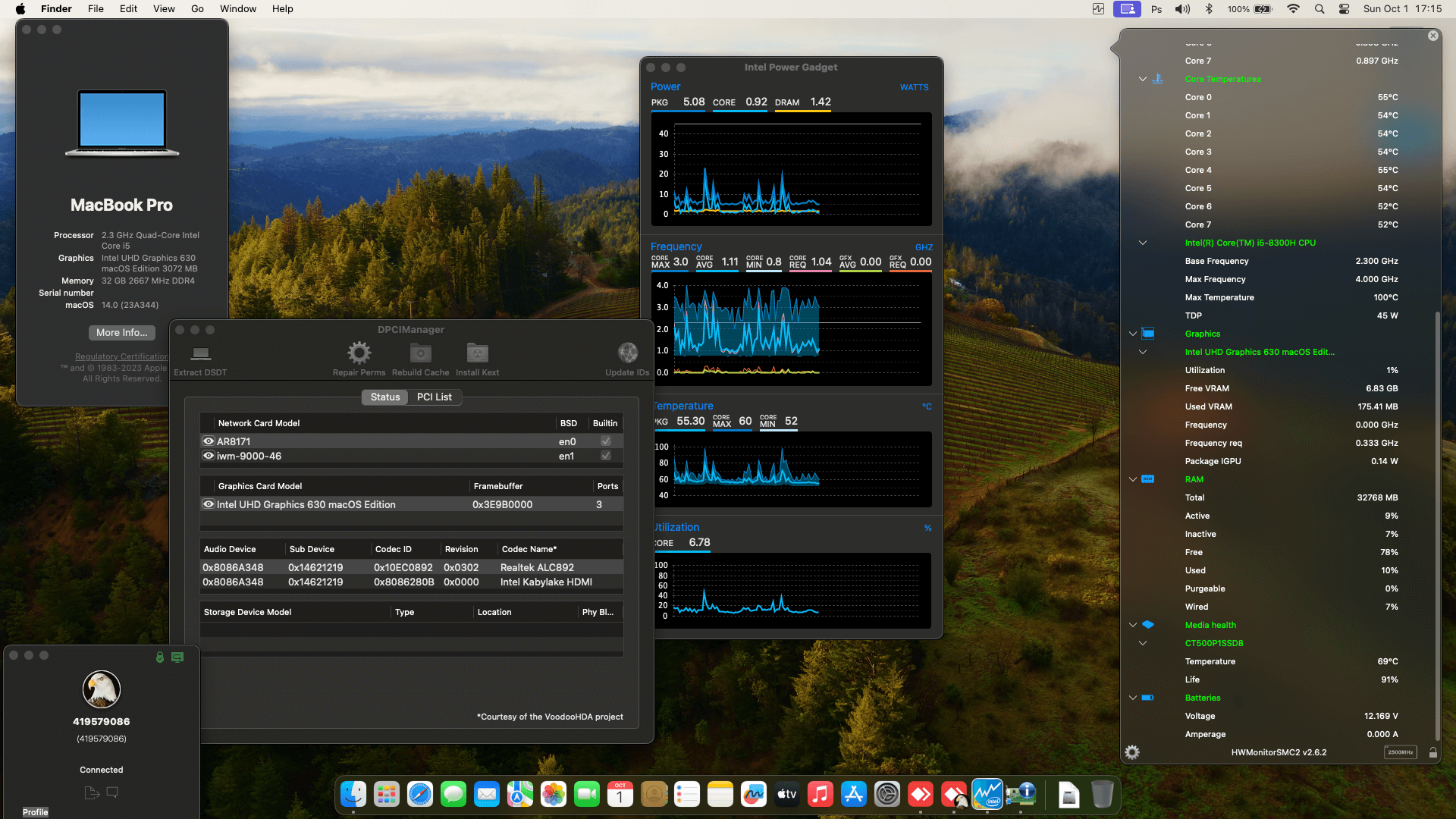Open Launchpad from the Dock

[387, 795]
